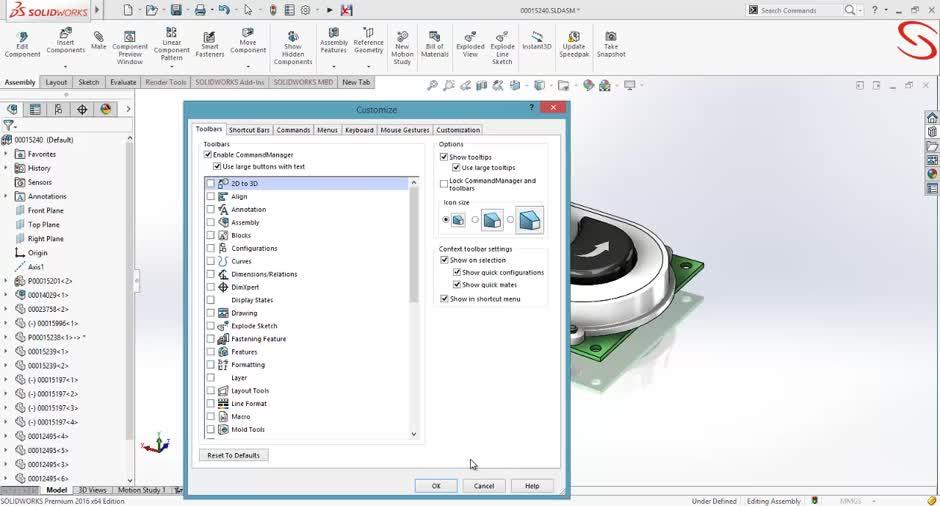The height and width of the screenshot is (506, 940).
Task: Switch to the Keyboard tab in Customize
Action: click(x=359, y=130)
